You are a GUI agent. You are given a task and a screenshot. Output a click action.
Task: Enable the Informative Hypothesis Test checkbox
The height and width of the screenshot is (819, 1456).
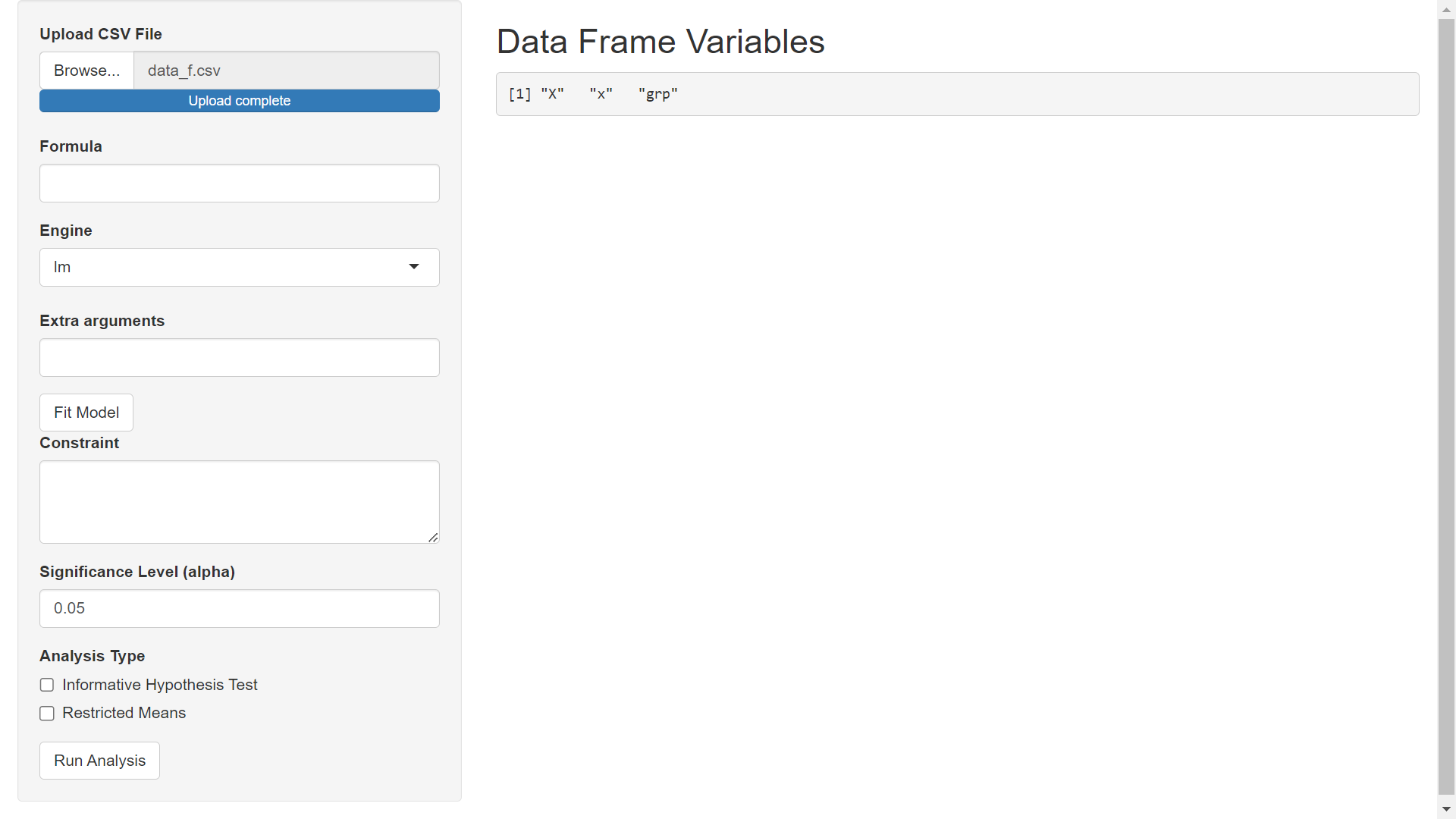47,686
